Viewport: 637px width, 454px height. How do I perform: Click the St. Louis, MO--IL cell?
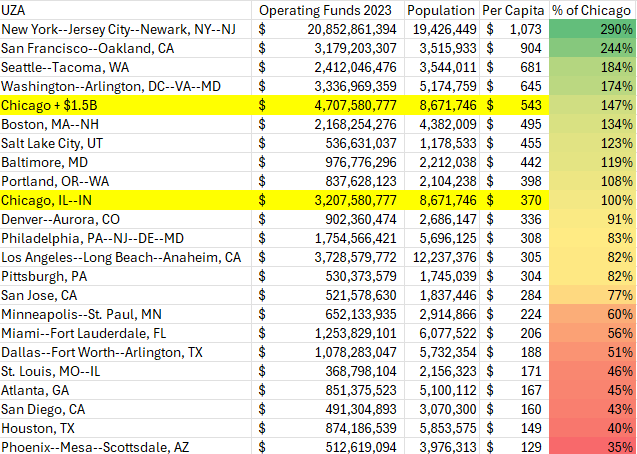click(x=126, y=371)
